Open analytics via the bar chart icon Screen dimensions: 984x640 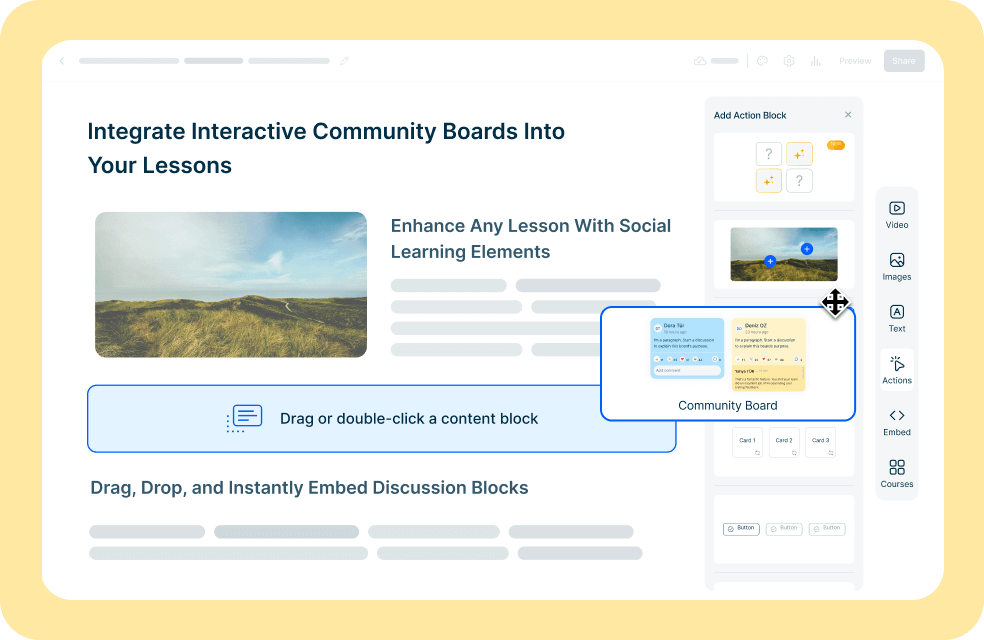[815, 60]
